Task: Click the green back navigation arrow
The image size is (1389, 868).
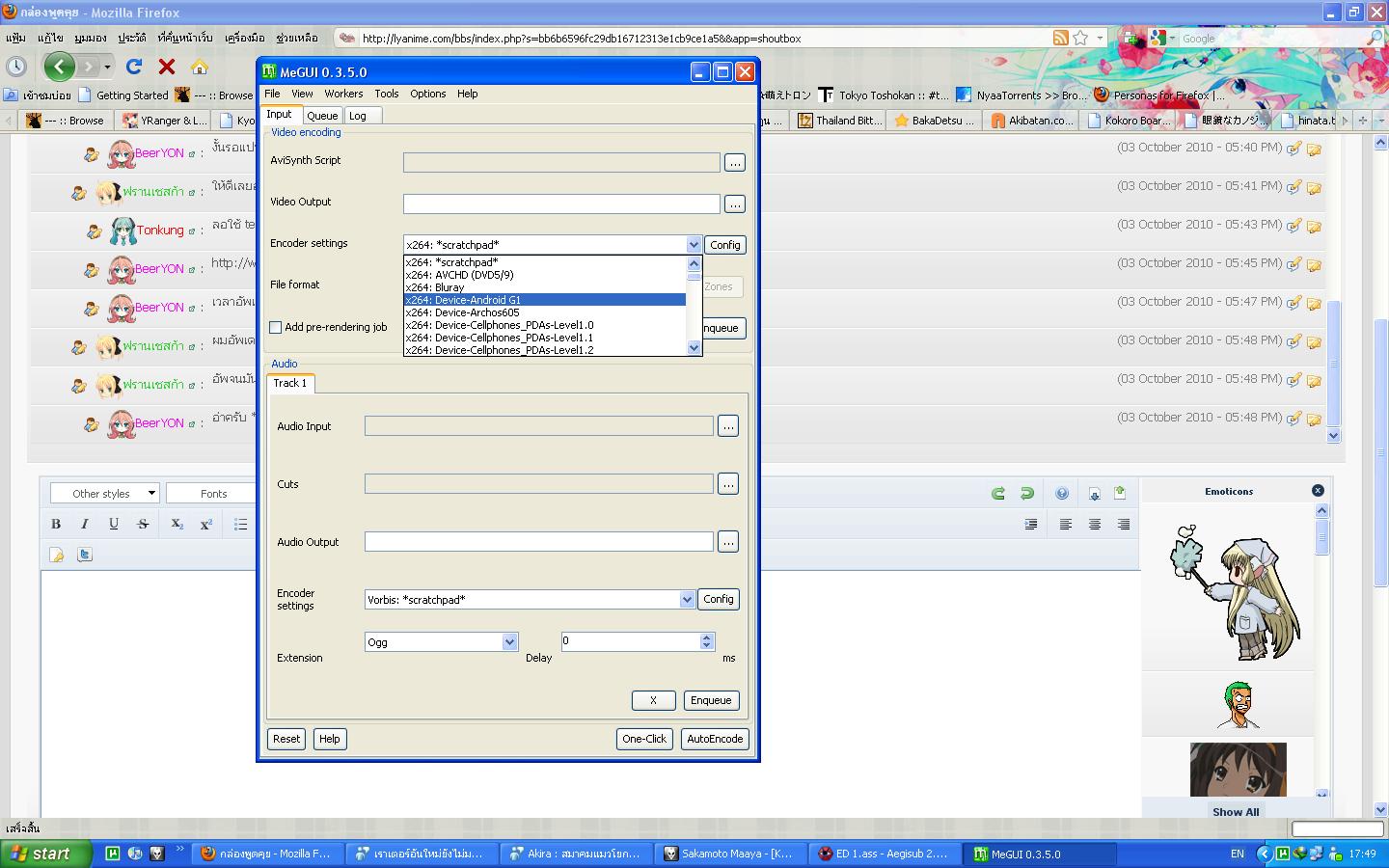Action: [59, 66]
